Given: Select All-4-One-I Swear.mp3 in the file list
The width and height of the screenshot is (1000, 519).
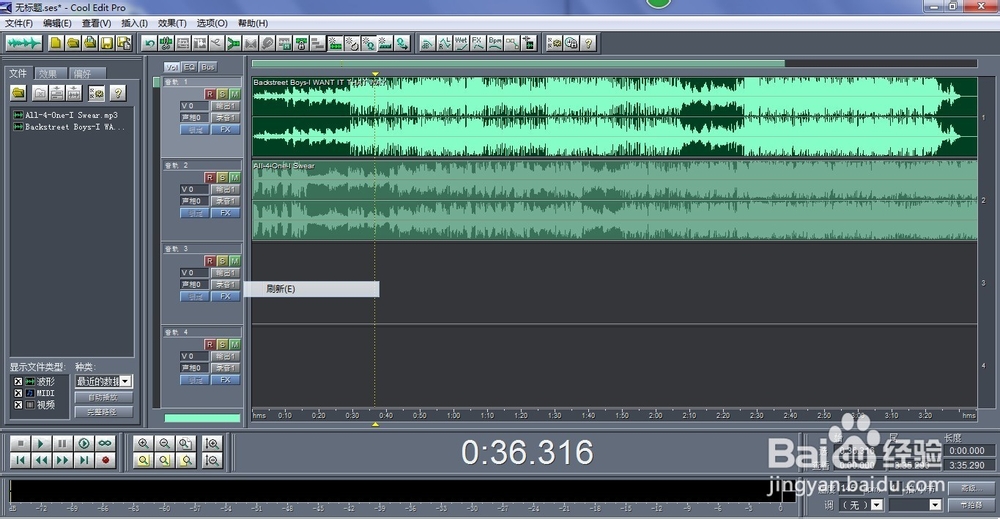Looking at the screenshot, I should click(x=65, y=115).
